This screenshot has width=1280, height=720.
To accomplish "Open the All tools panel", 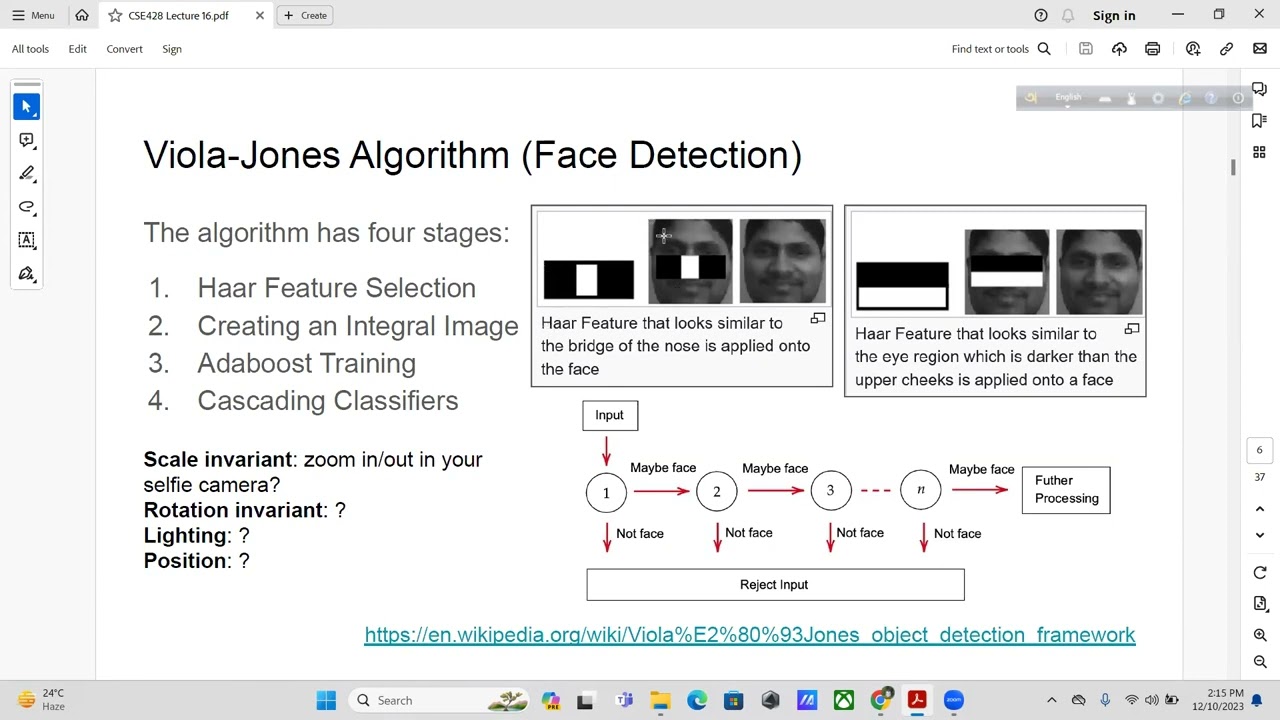I will (30, 48).
